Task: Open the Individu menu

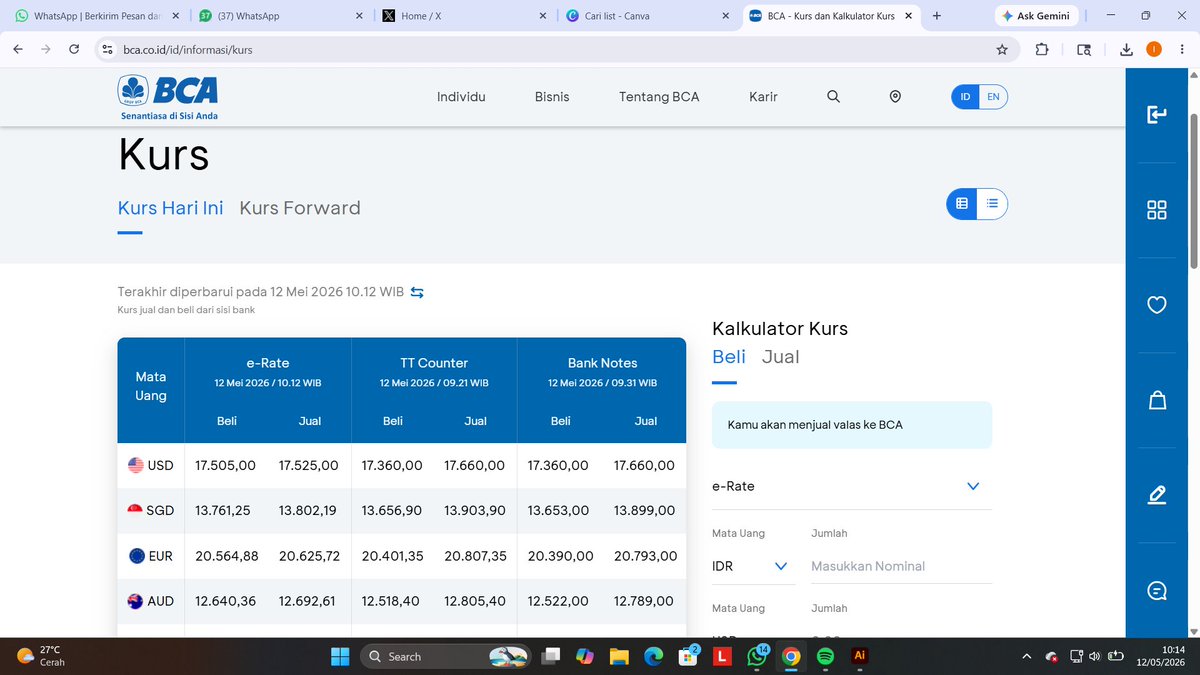Action: (461, 97)
